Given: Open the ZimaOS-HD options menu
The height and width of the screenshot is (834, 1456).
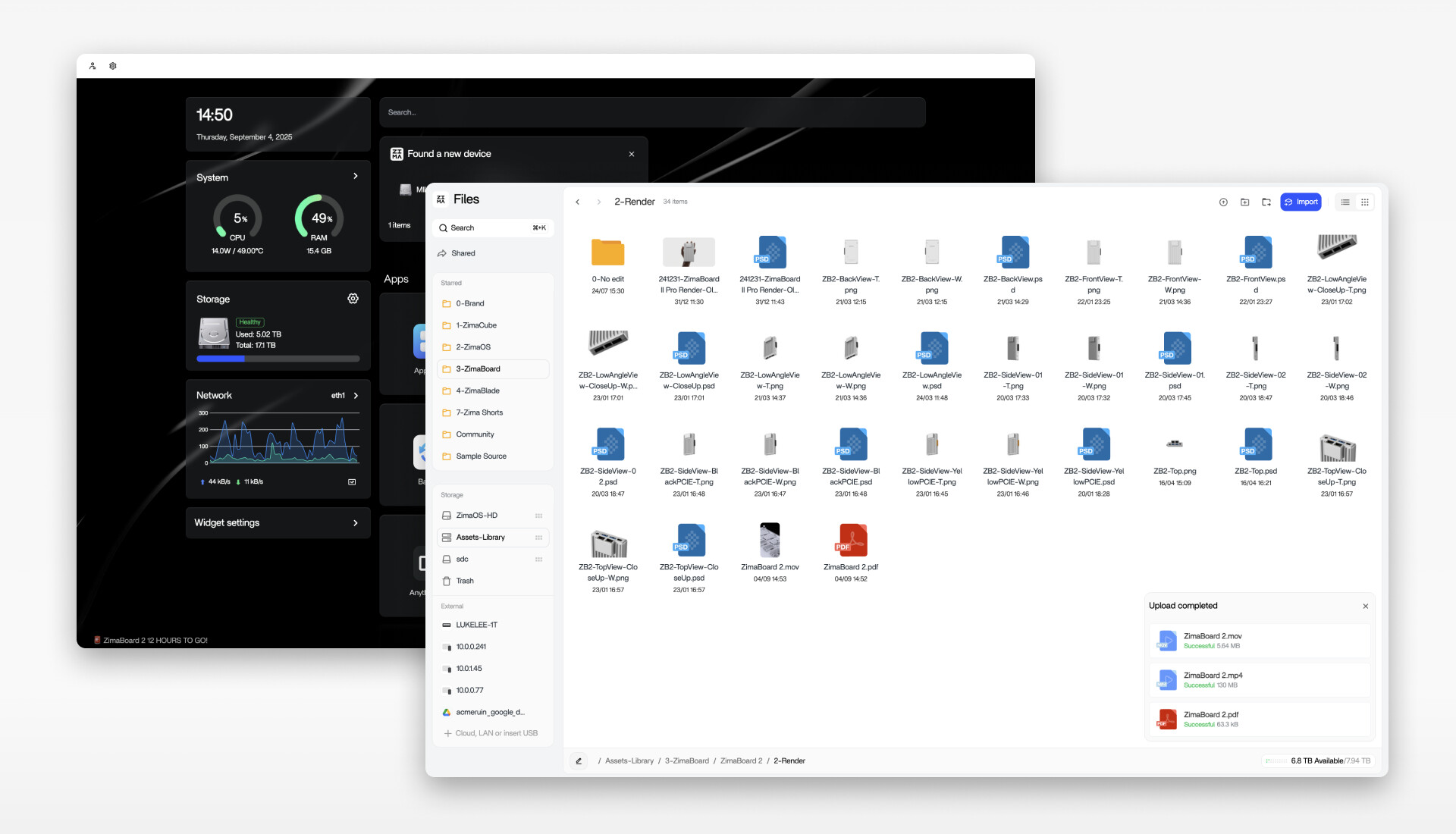Looking at the screenshot, I should 539,515.
